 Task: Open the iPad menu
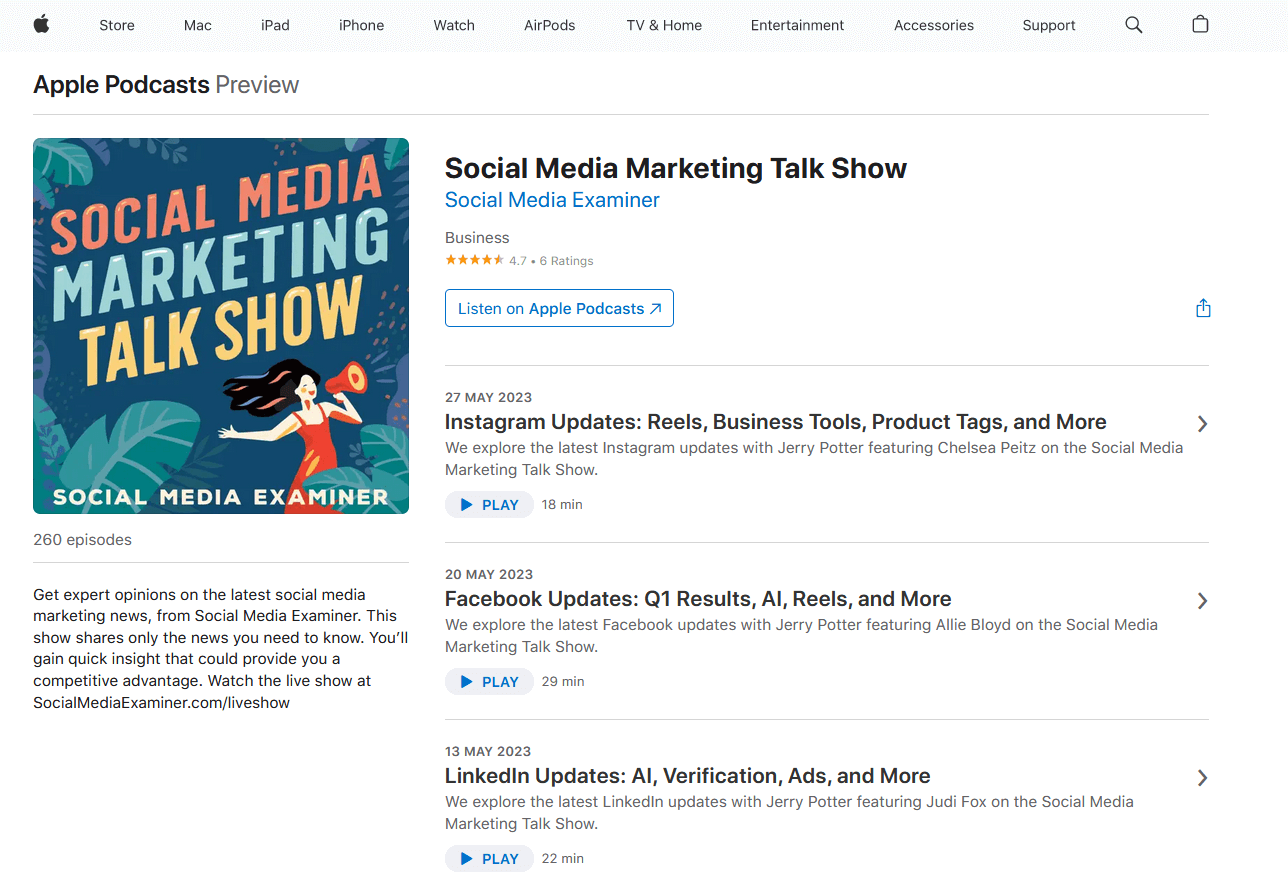pyautogui.click(x=275, y=26)
